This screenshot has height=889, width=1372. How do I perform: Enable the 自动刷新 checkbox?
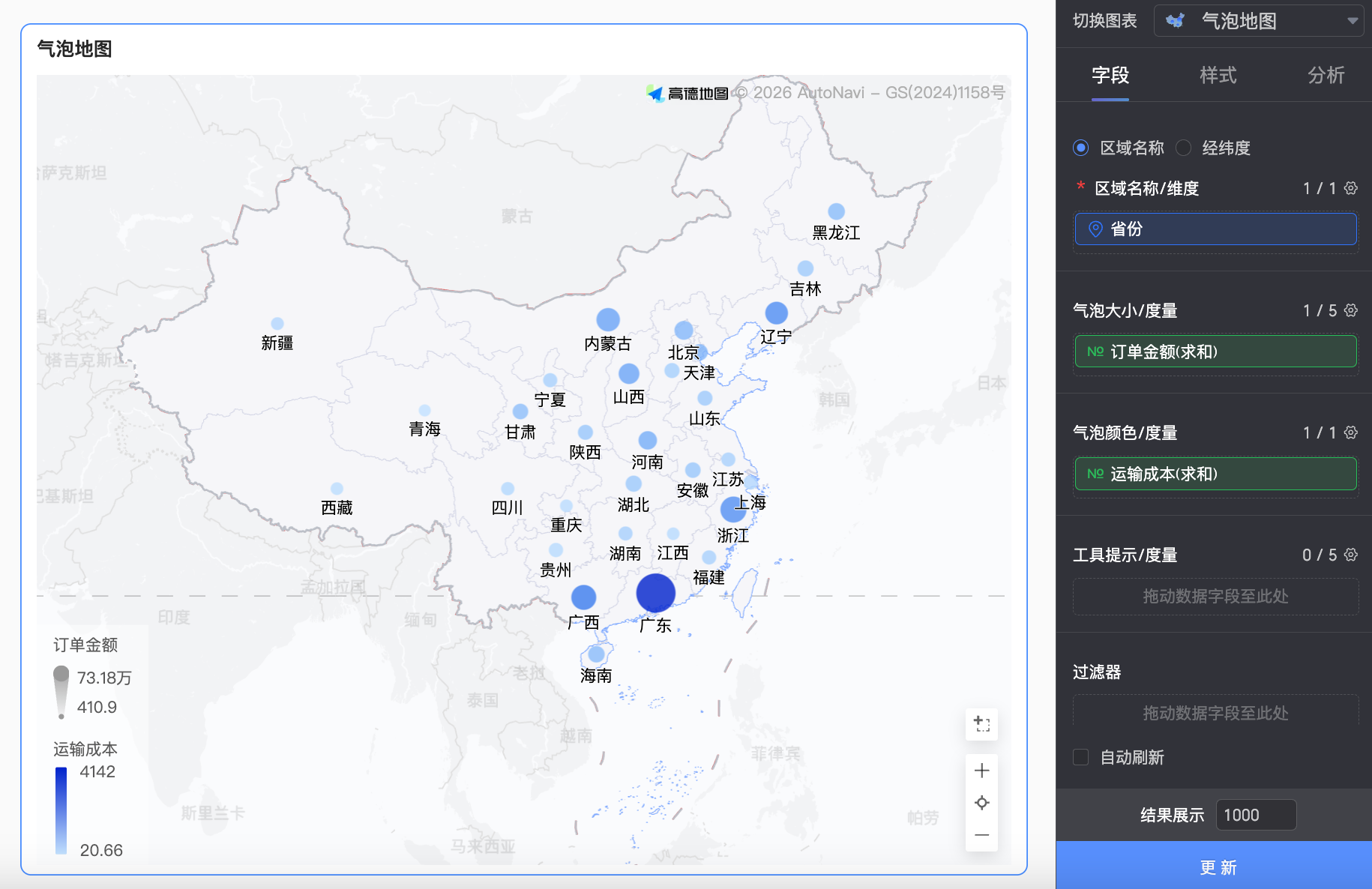click(1080, 757)
